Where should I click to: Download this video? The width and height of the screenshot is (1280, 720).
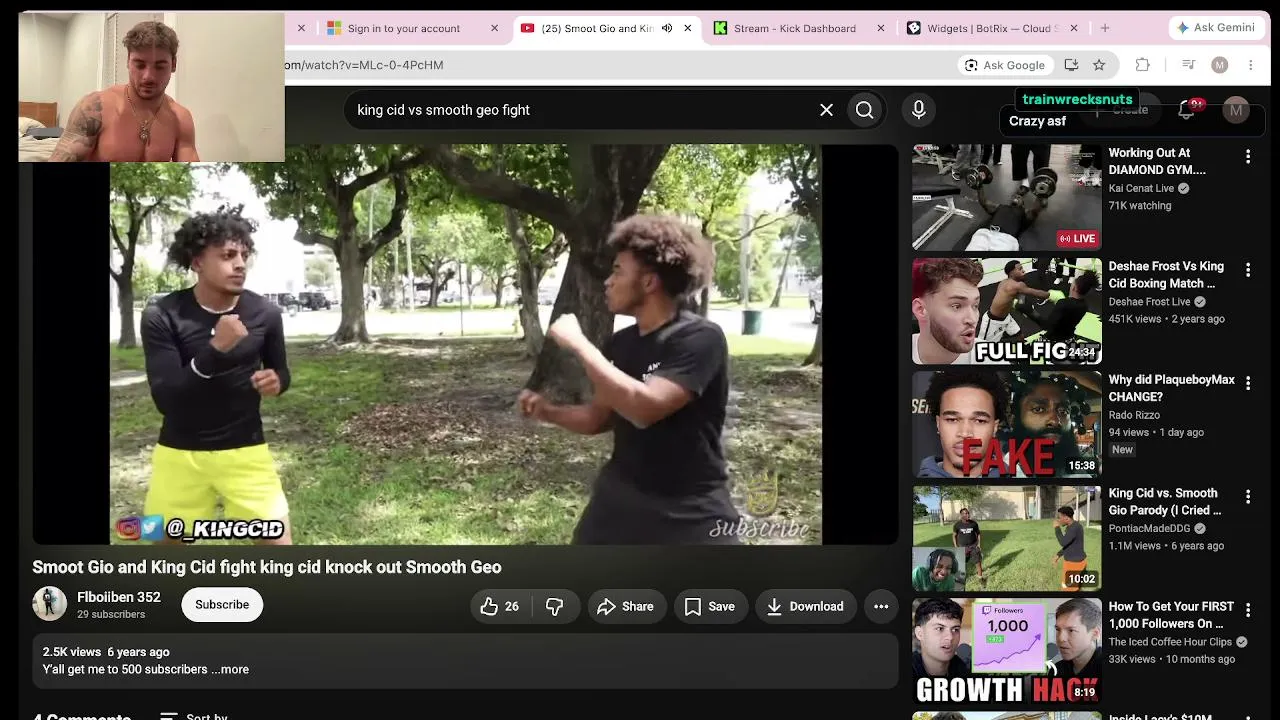point(805,606)
